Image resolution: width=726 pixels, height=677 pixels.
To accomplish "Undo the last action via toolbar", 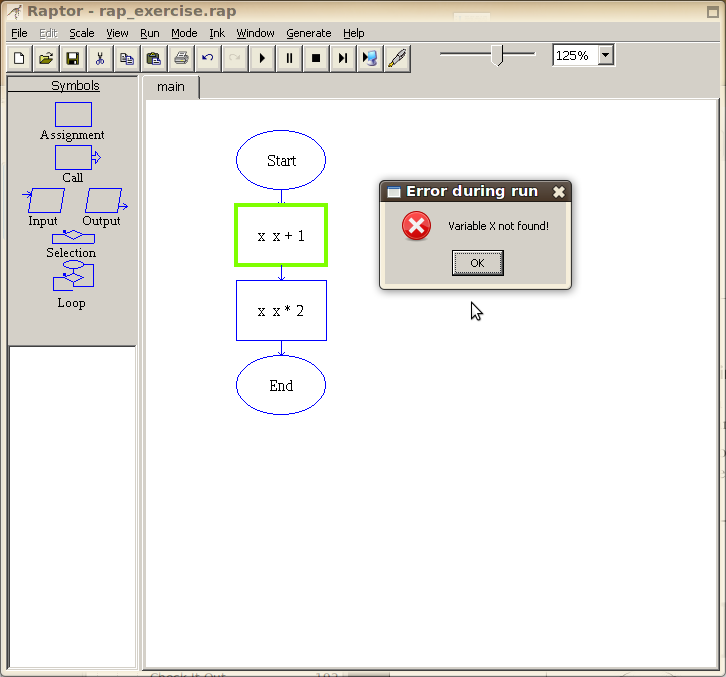I will (x=207, y=58).
